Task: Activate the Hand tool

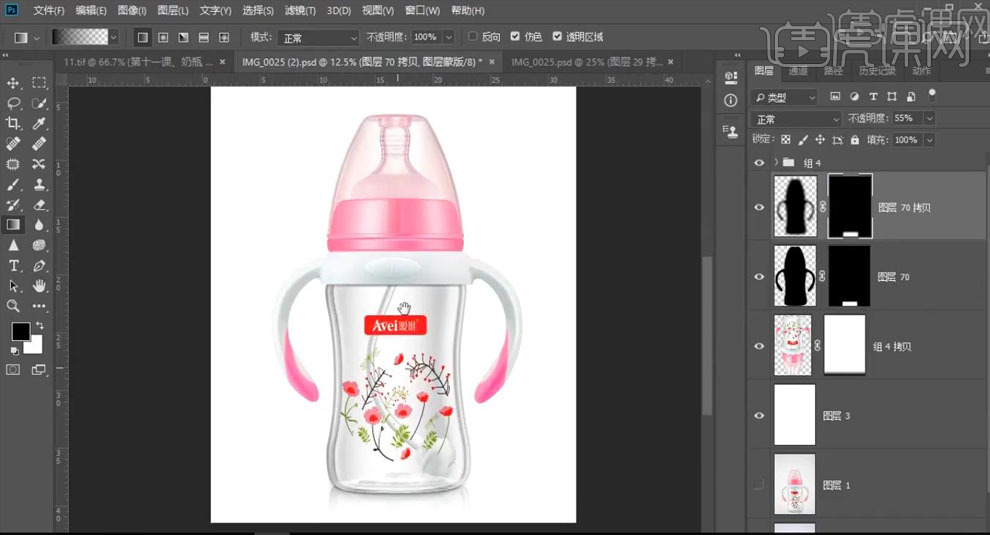Action: pos(39,286)
